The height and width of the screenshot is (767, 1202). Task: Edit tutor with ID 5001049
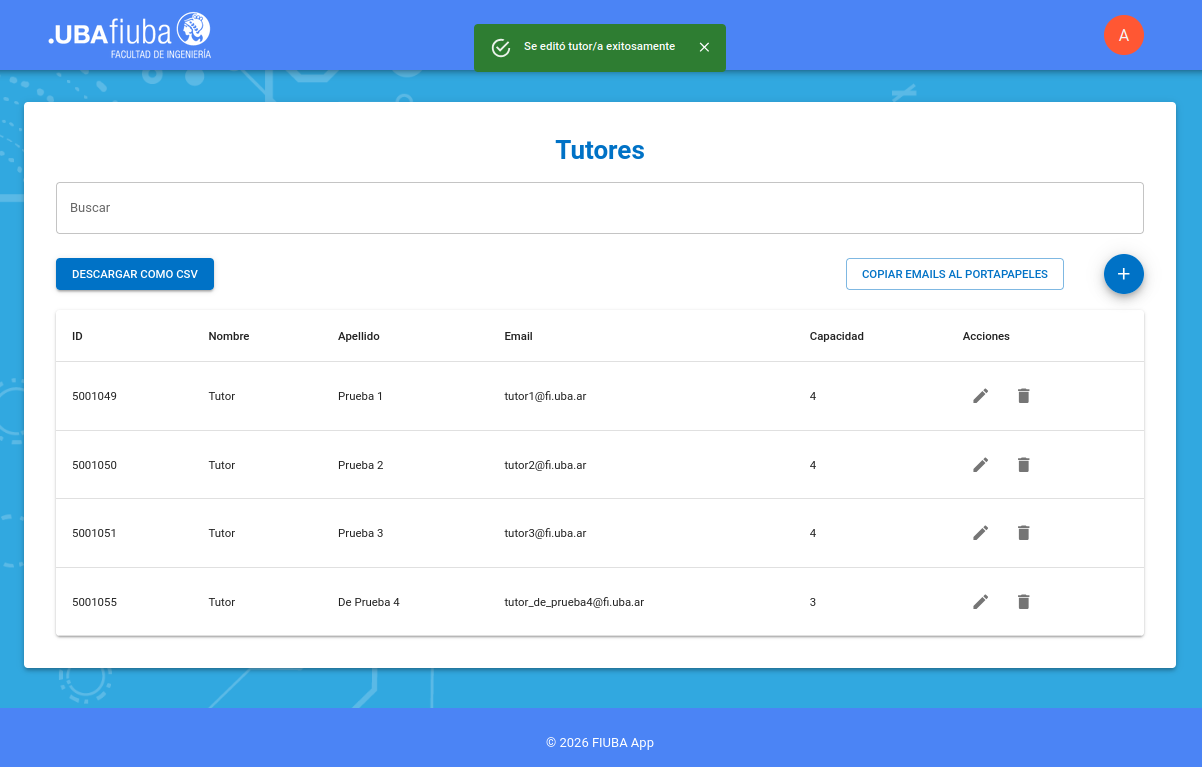(980, 396)
